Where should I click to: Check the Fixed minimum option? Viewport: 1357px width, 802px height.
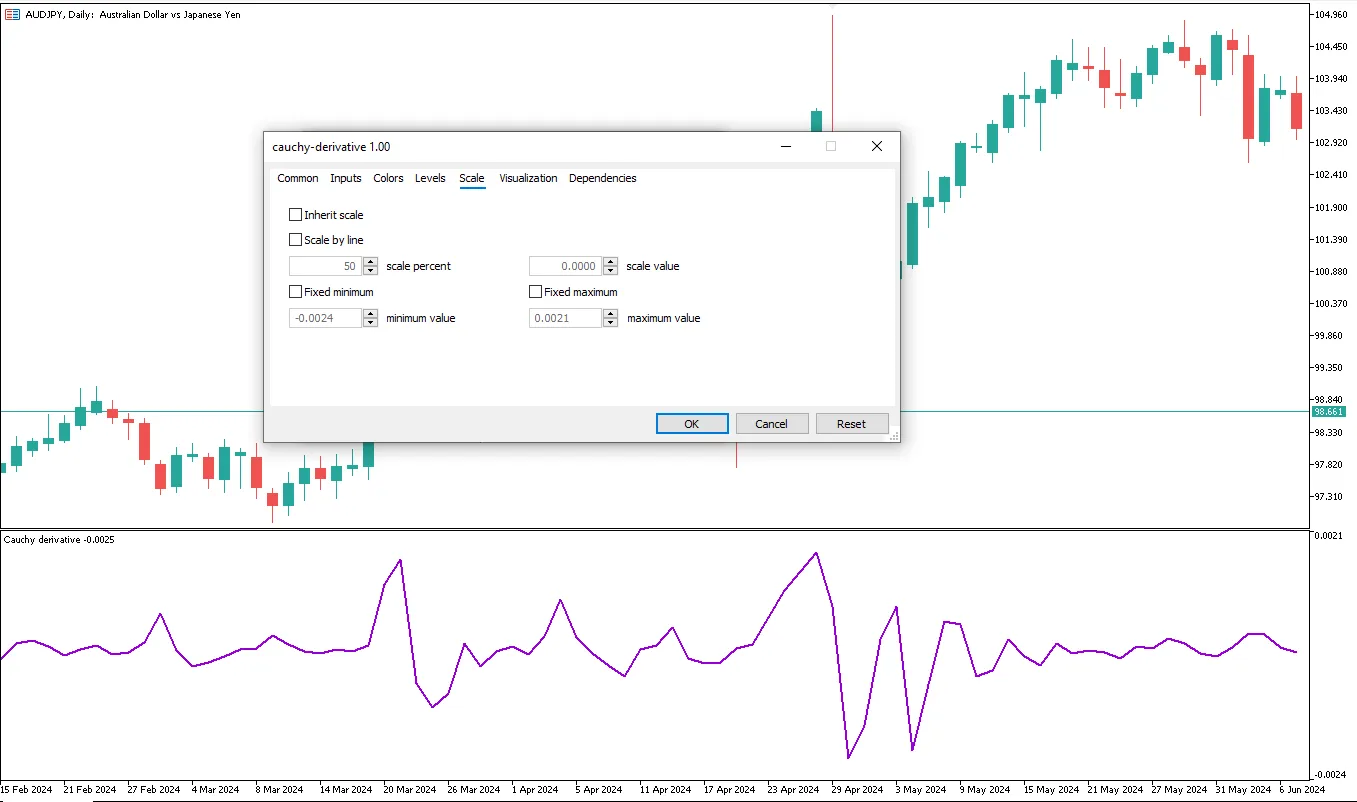[x=295, y=292]
